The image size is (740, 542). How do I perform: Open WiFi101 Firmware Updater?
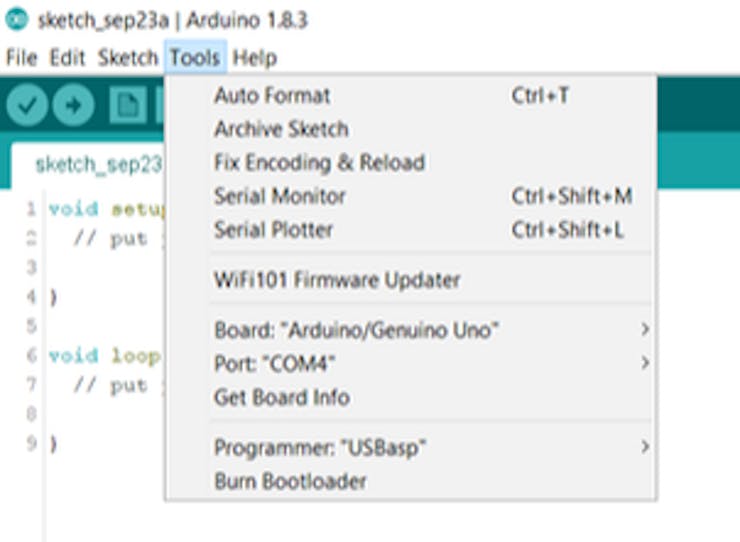click(411, 280)
